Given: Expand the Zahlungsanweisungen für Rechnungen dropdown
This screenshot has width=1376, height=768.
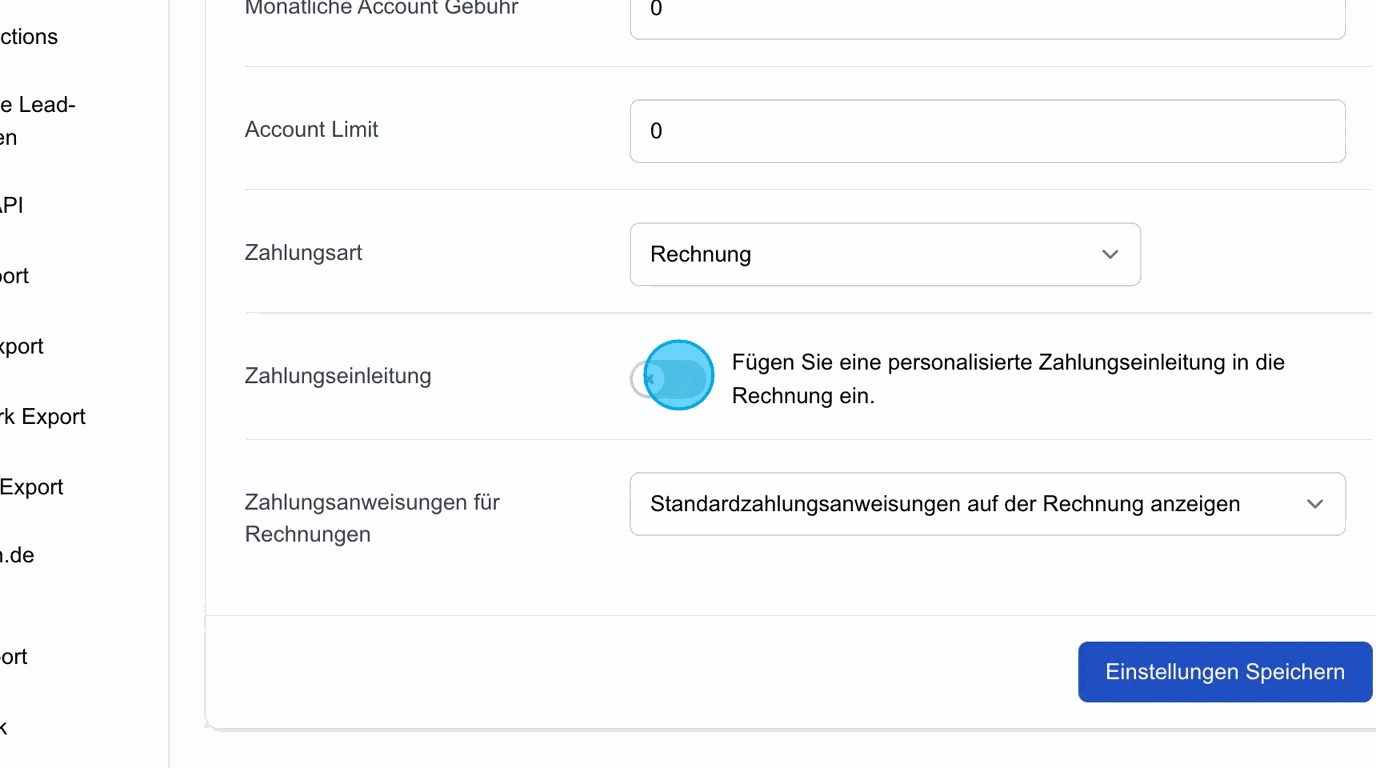Looking at the screenshot, I should click(x=987, y=504).
